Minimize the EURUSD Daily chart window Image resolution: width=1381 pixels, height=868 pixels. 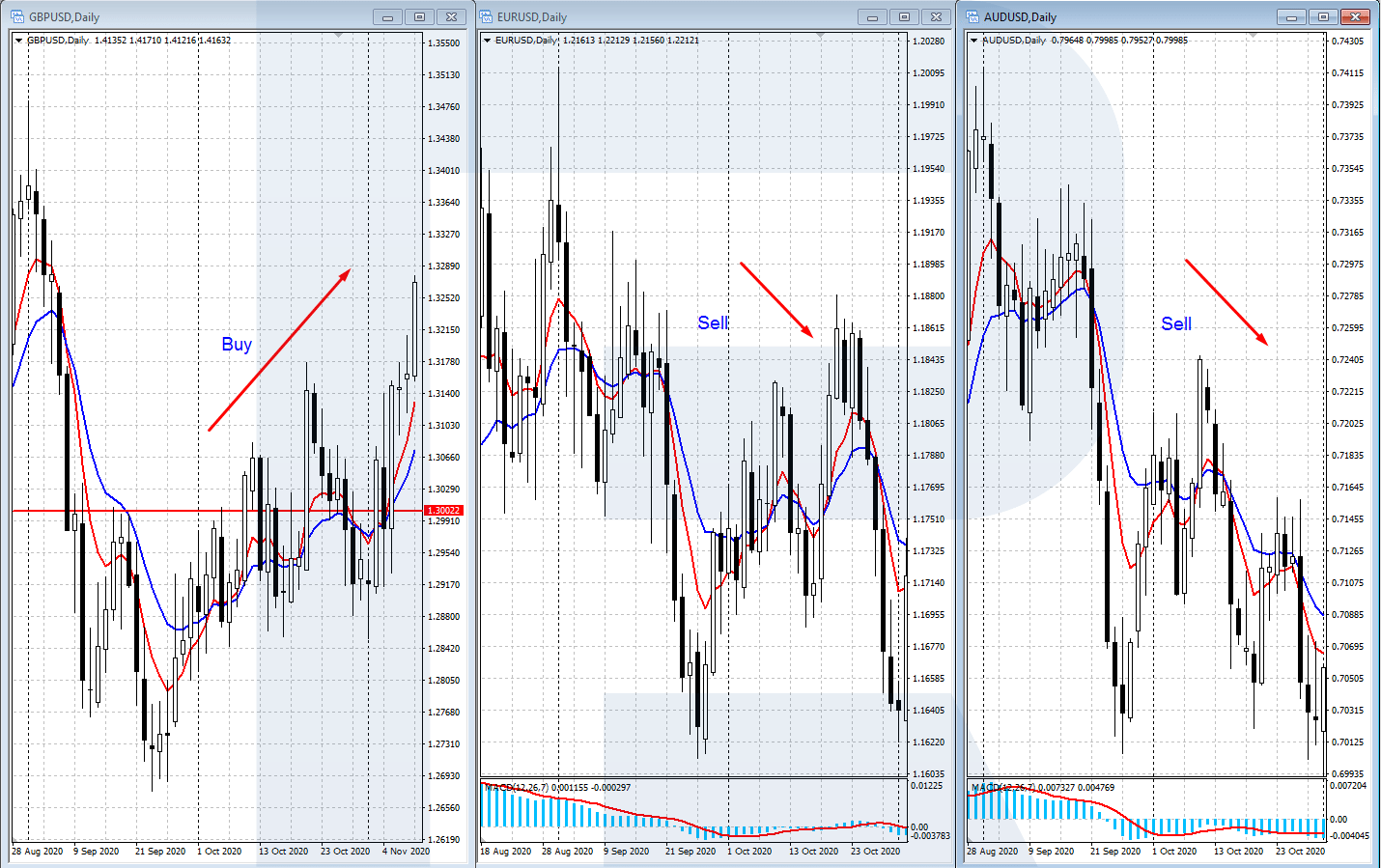point(872,16)
